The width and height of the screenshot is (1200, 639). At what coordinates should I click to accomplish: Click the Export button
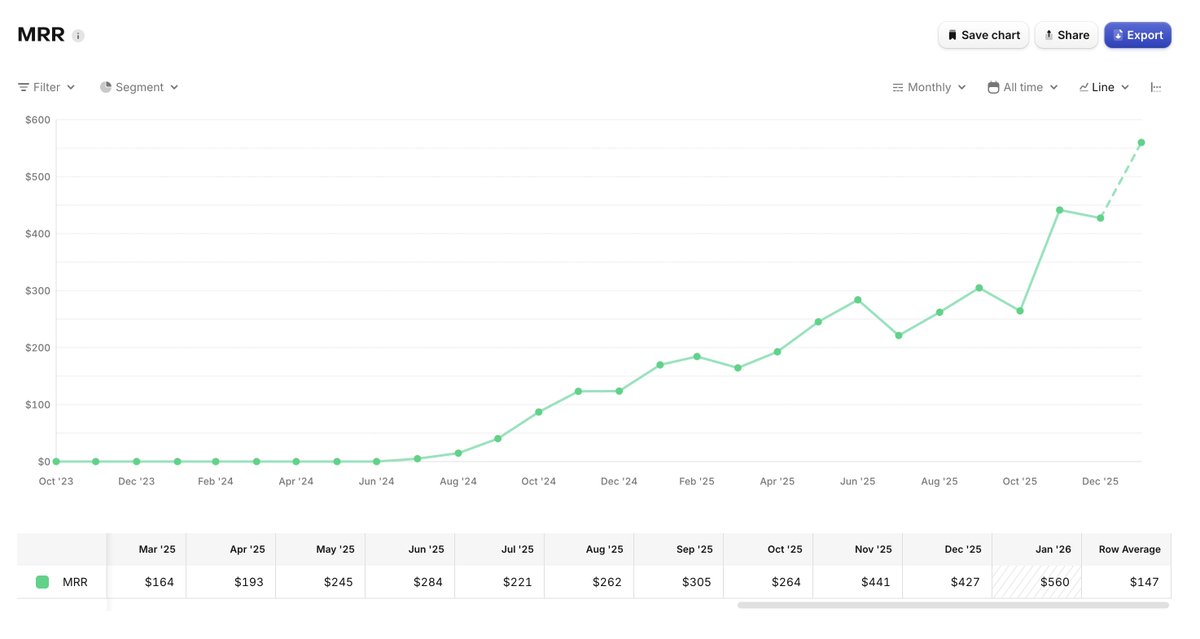click(1137, 34)
